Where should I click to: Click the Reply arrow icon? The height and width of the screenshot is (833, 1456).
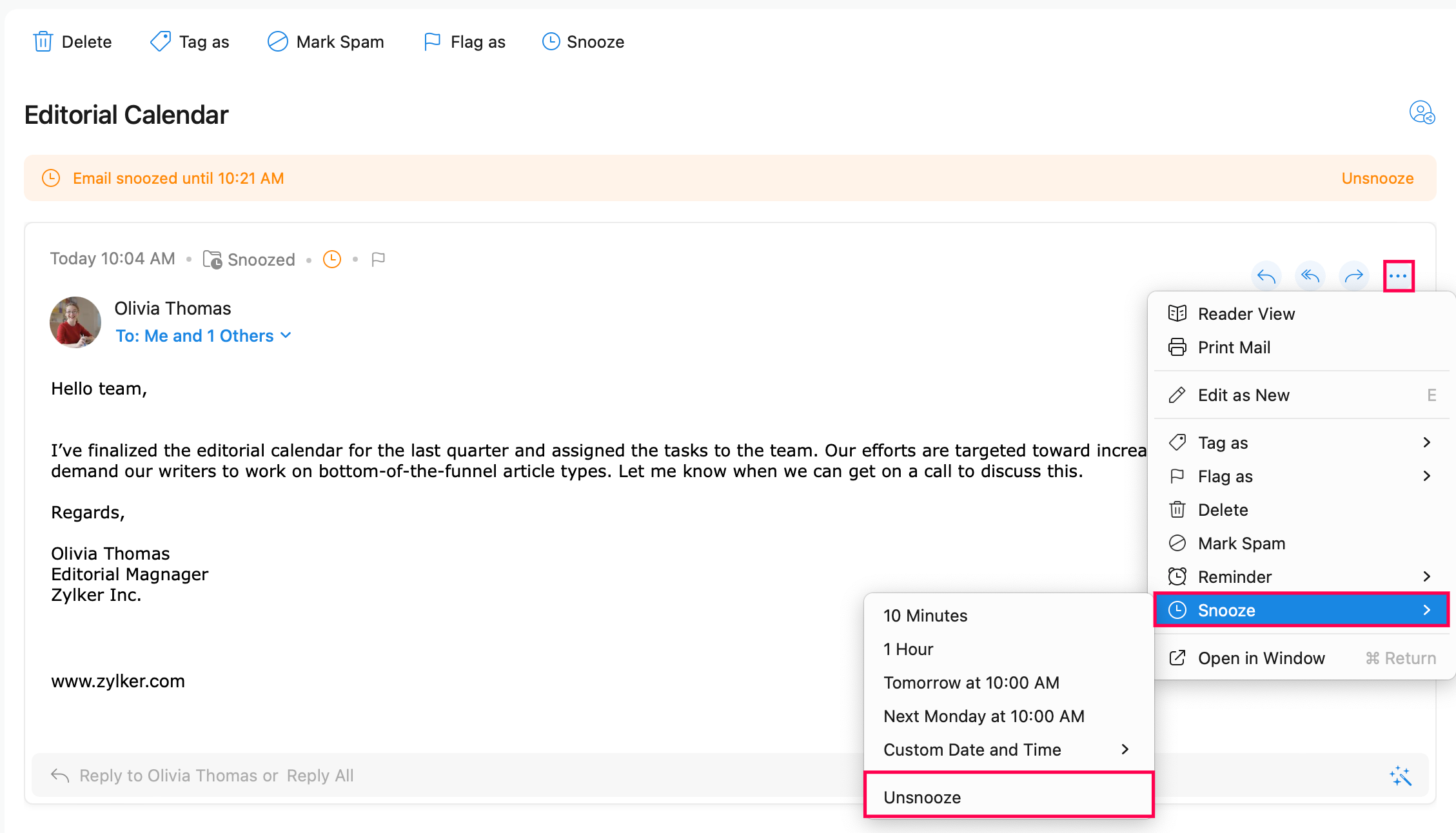tap(1266, 277)
